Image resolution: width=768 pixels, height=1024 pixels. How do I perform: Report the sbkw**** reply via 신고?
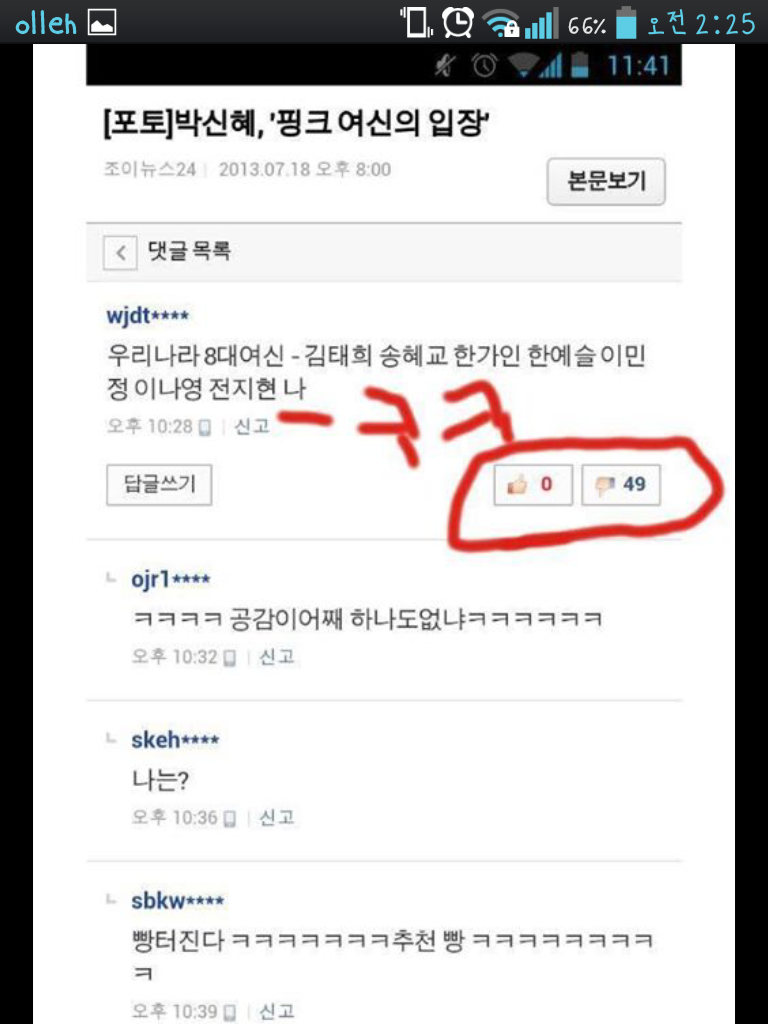coord(277,1011)
